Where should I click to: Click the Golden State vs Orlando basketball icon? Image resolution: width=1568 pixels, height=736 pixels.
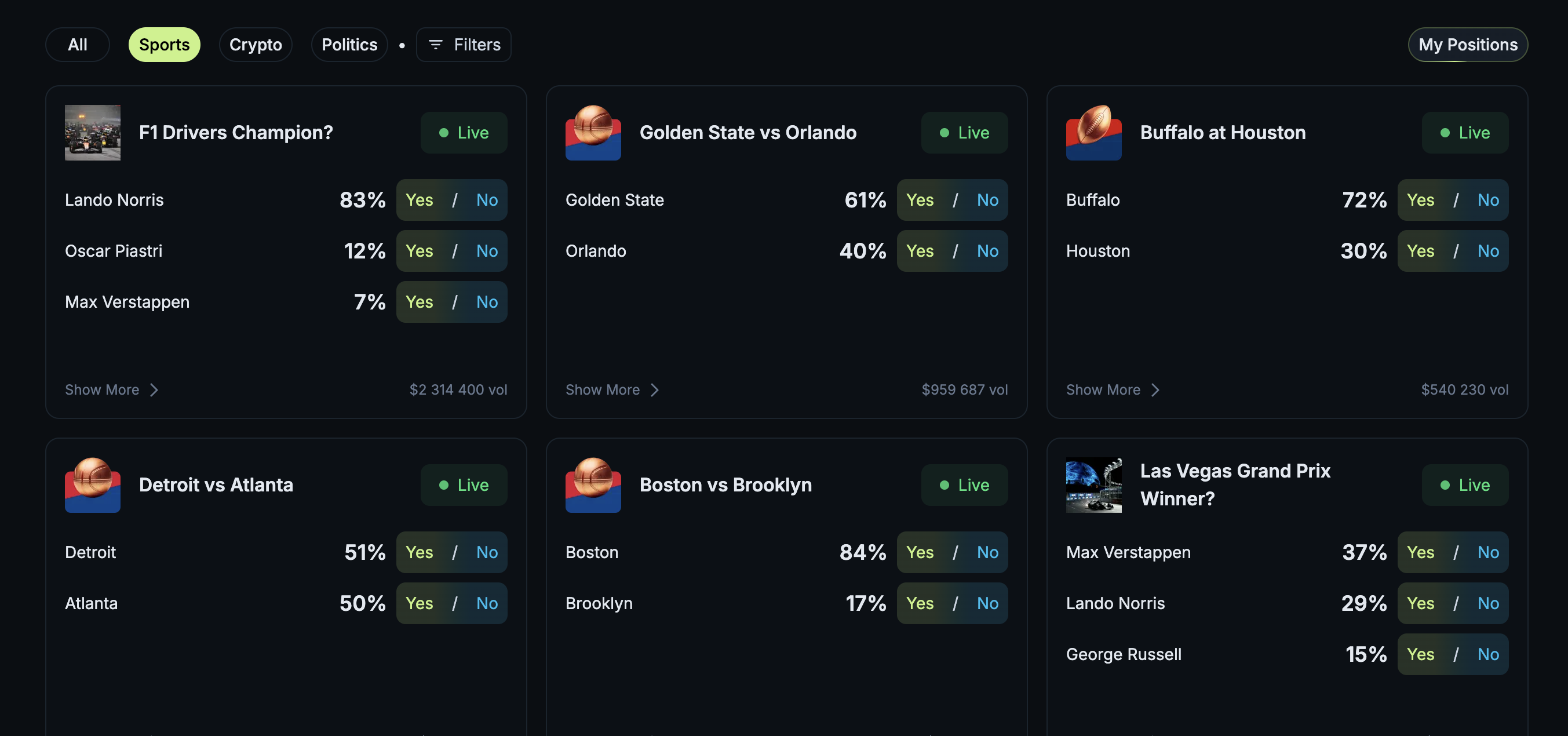click(593, 133)
